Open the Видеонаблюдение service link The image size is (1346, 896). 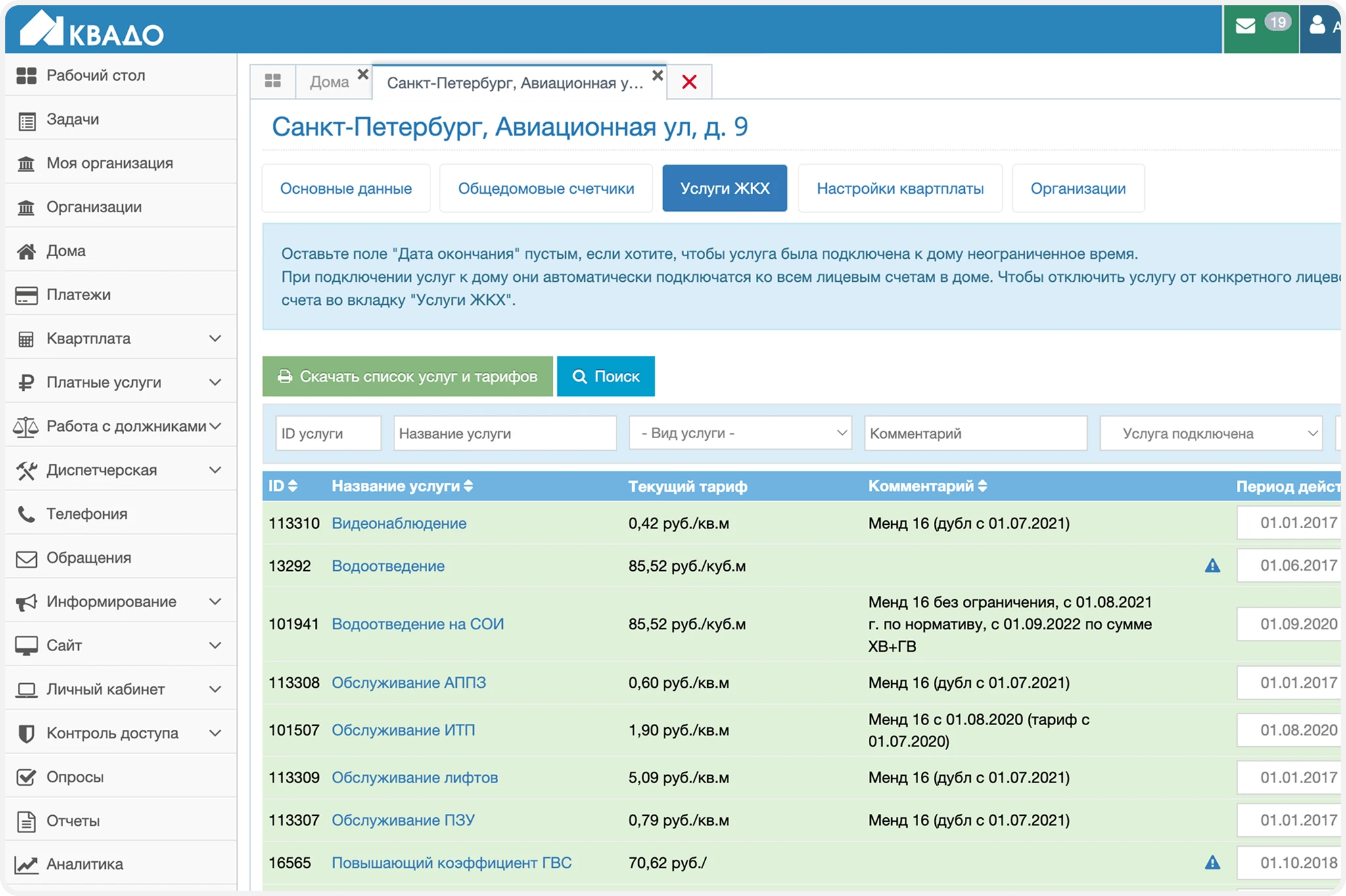pyautogui.click(x=399, y=524)
